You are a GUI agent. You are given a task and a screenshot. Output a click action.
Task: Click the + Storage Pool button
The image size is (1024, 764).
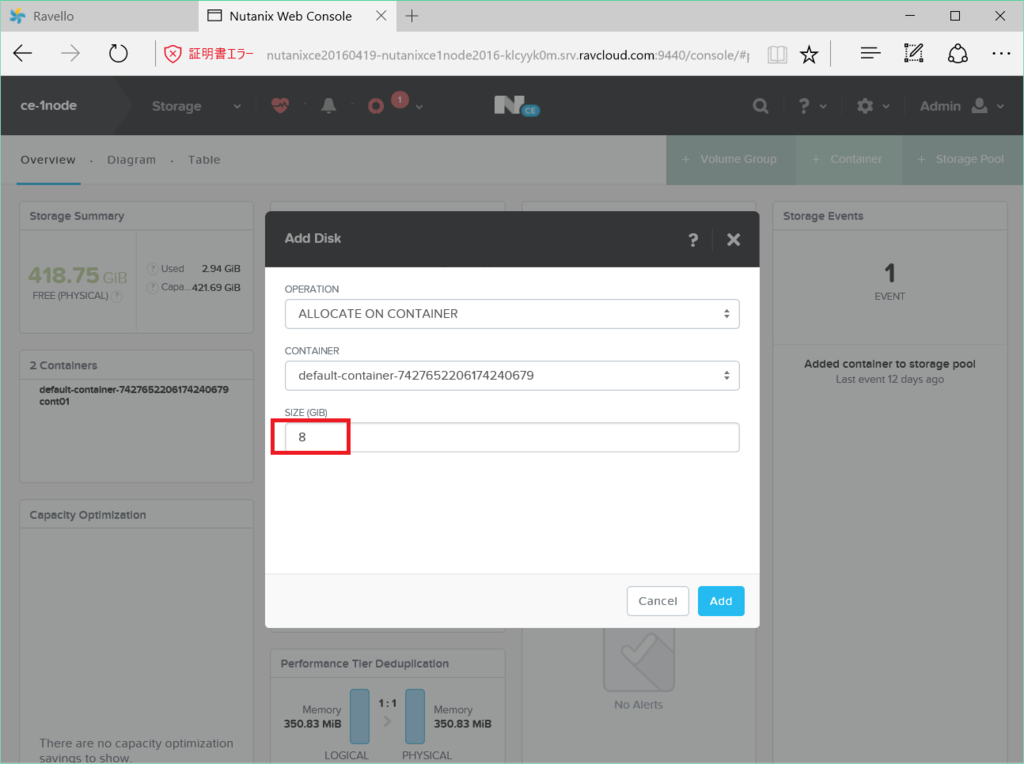962,159
